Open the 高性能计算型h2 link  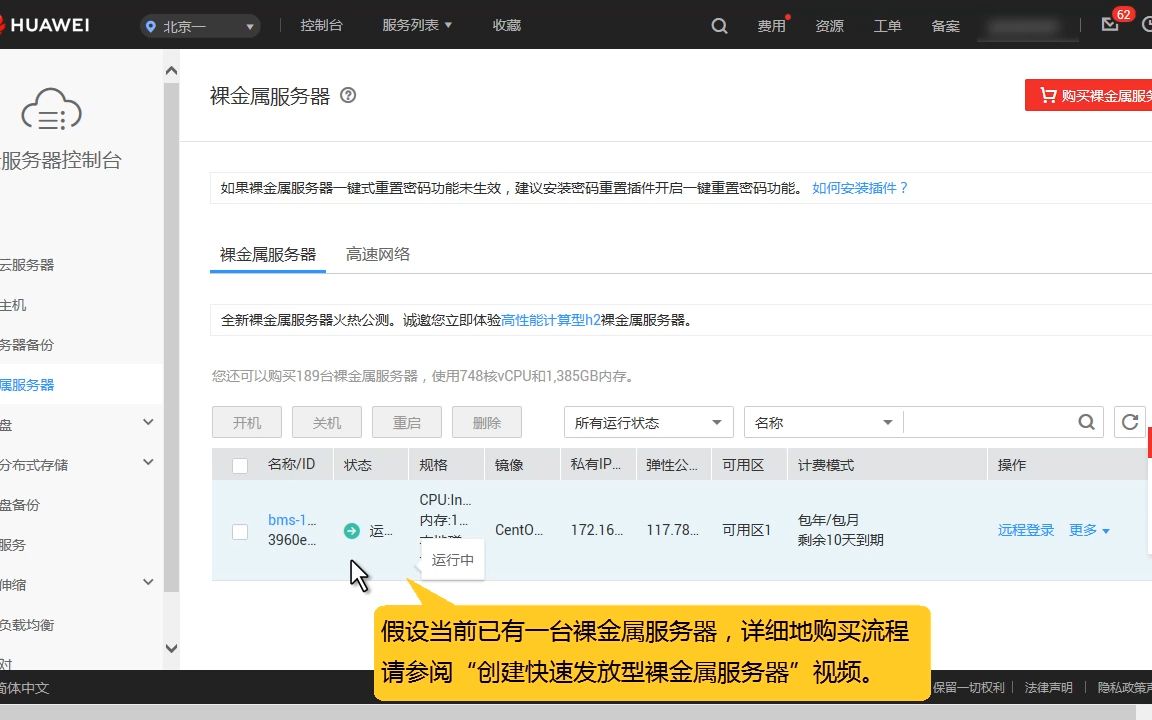pos(551,320)
